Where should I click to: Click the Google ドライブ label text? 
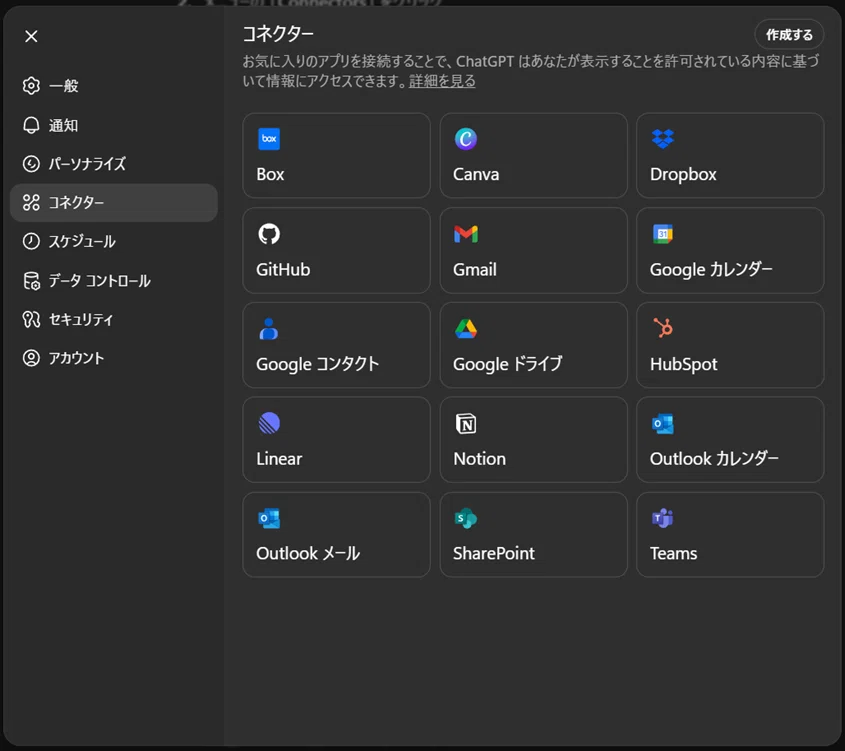pyautogui.click(x=508, y=364)
